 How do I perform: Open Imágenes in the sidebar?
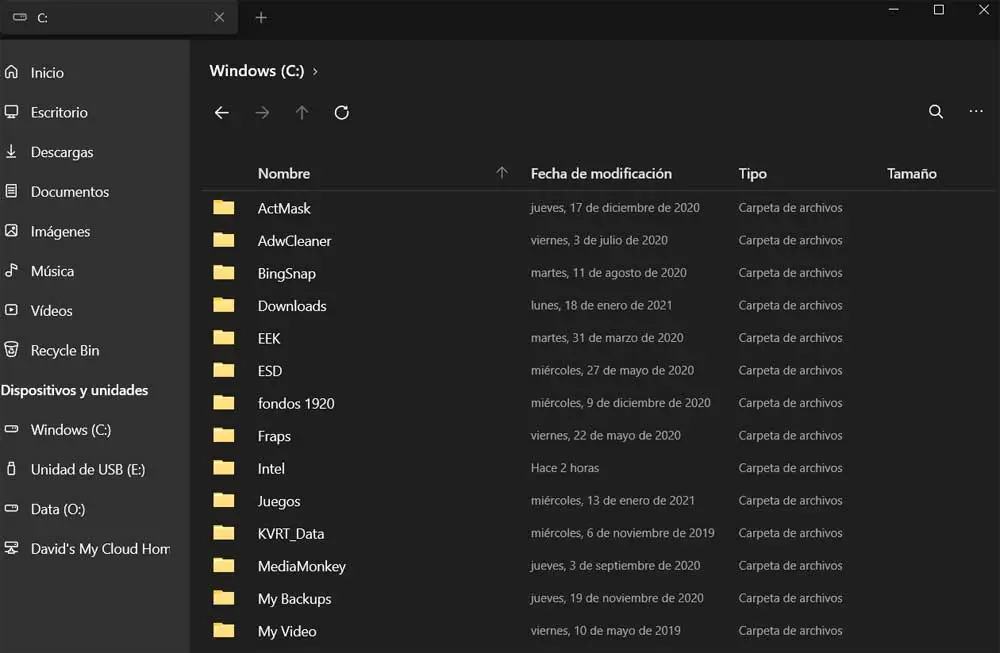tap(94, 231)
